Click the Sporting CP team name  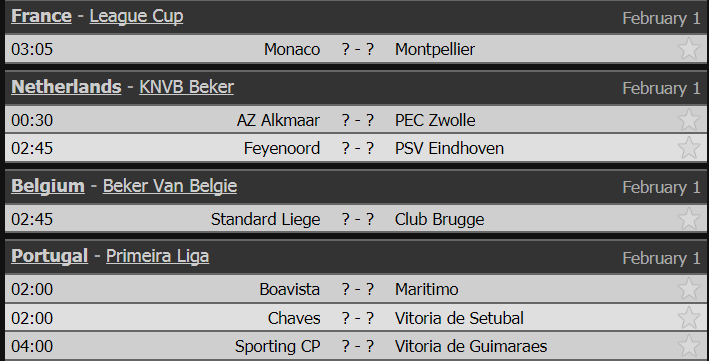pyautogui.click(x=278, y=347)
